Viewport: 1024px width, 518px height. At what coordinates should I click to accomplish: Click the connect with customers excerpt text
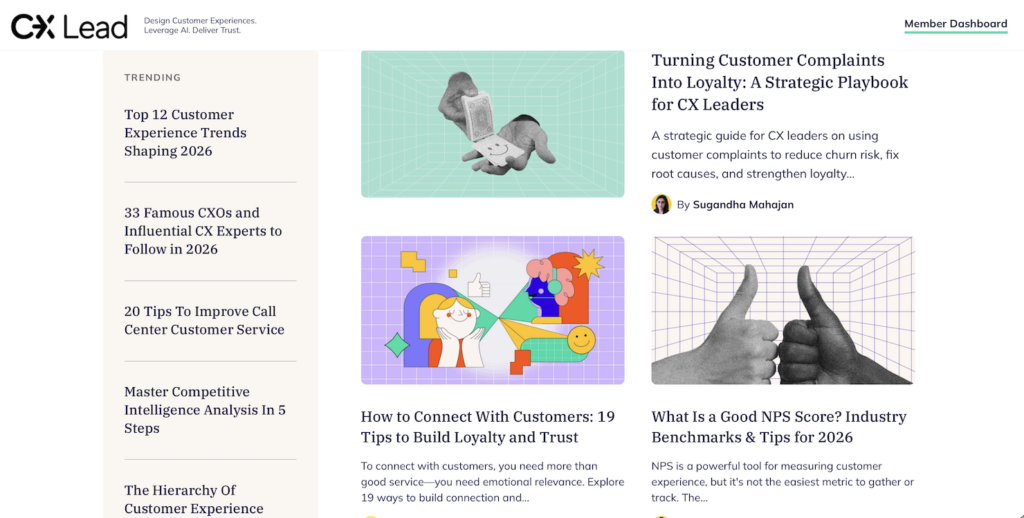coord(492,481)
